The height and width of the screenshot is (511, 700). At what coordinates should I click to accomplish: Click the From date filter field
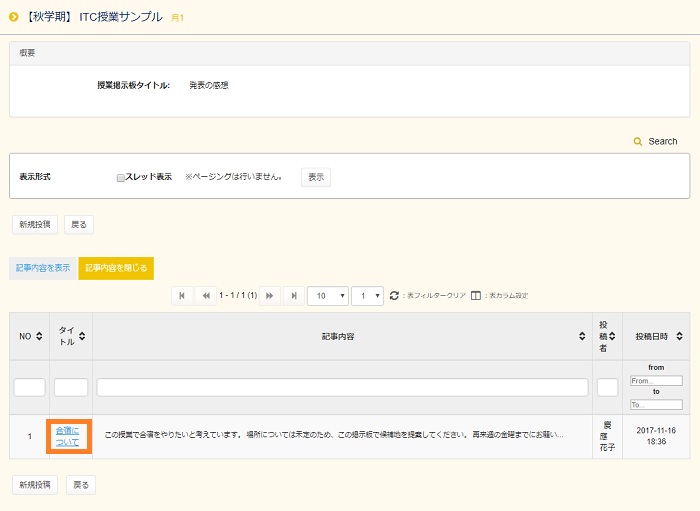click(x=656, y=381)
